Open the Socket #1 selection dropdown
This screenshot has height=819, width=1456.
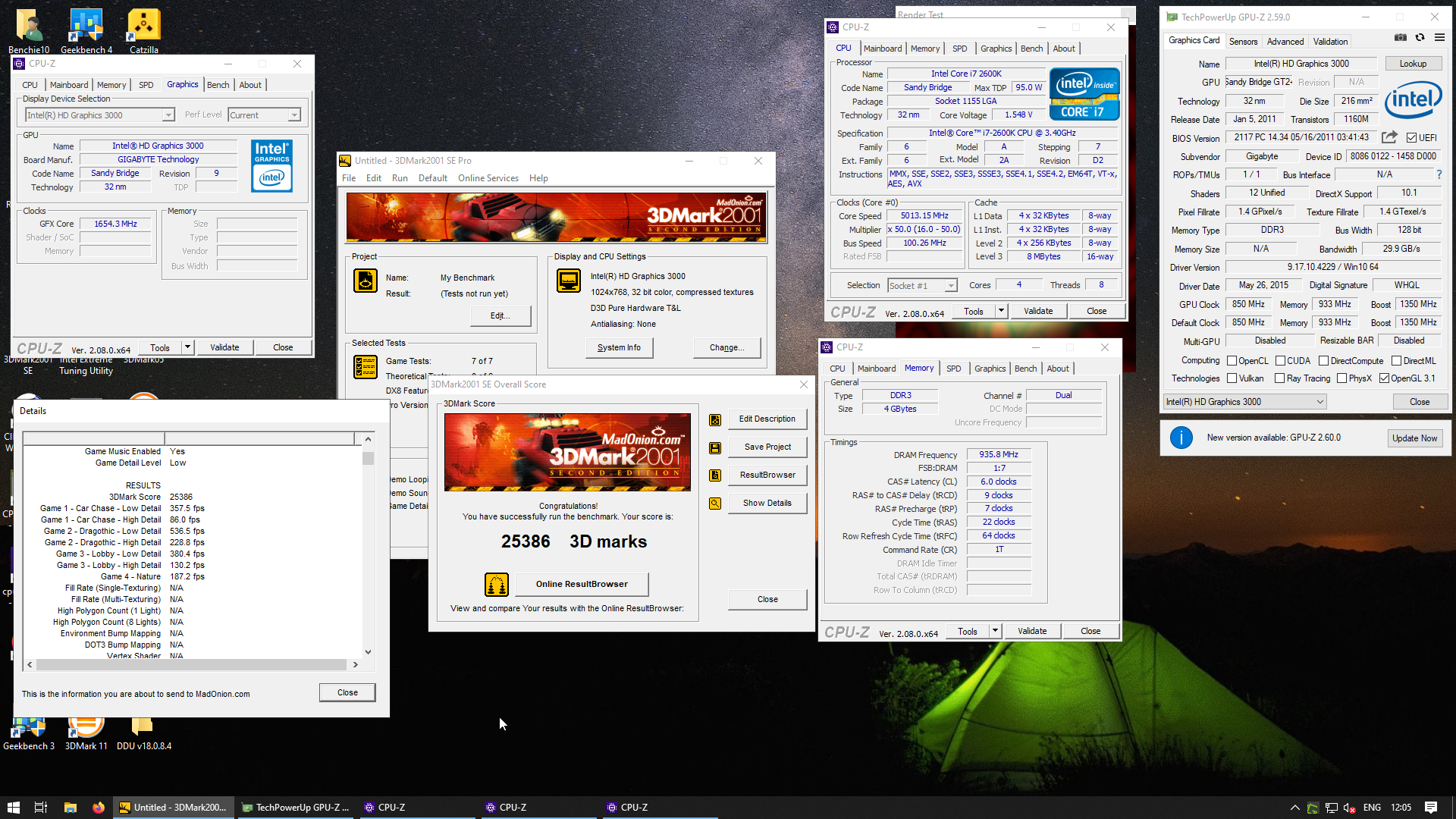point(922,286)
